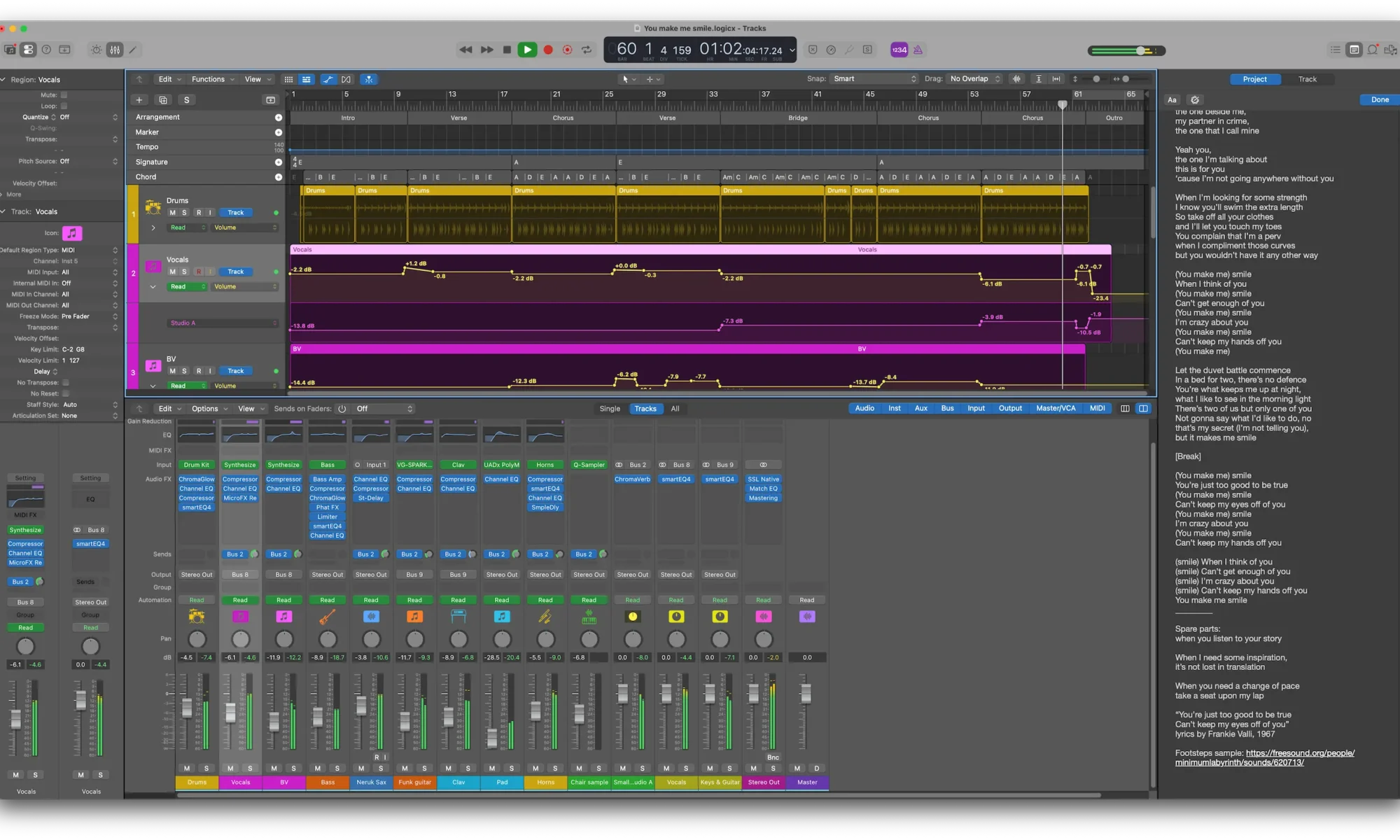The height and width of the screenshot is (840, 1400).
Task: Open the Tracks Functions menu
Action: pyautogui.click(x=213, y=79)
